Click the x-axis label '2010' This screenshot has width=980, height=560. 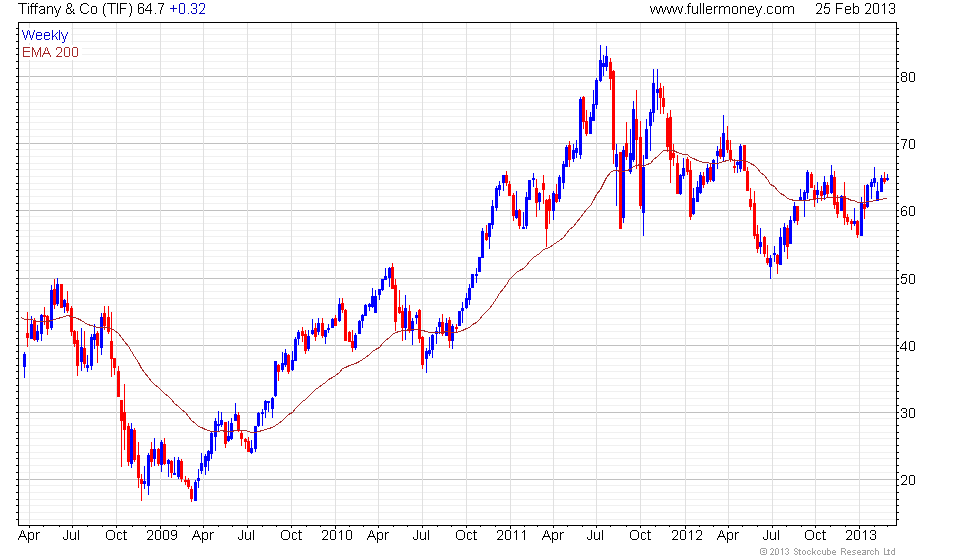click(337, 536)
